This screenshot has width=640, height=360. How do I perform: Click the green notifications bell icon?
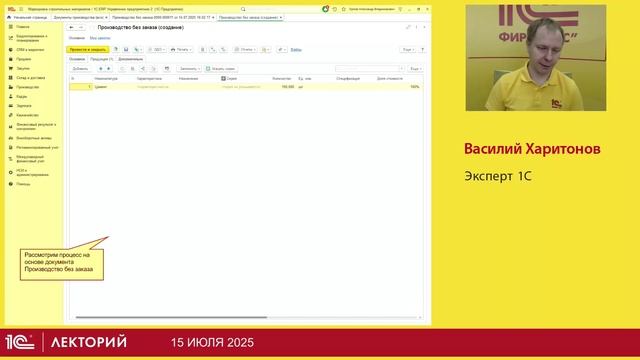(x=325, y=9)
